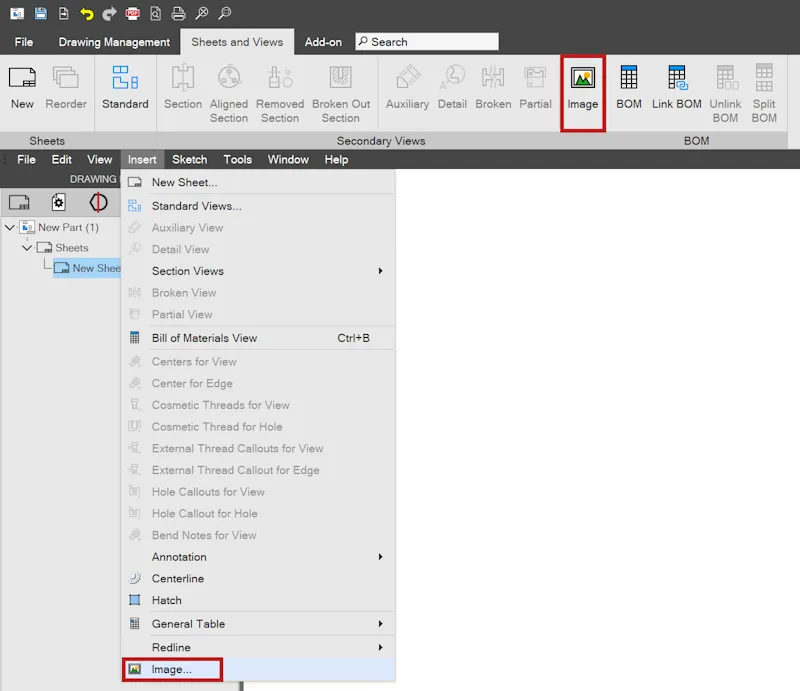This screenshot has width=800, height=691.
Task: Open the Sketch menu
Action: 190,160
